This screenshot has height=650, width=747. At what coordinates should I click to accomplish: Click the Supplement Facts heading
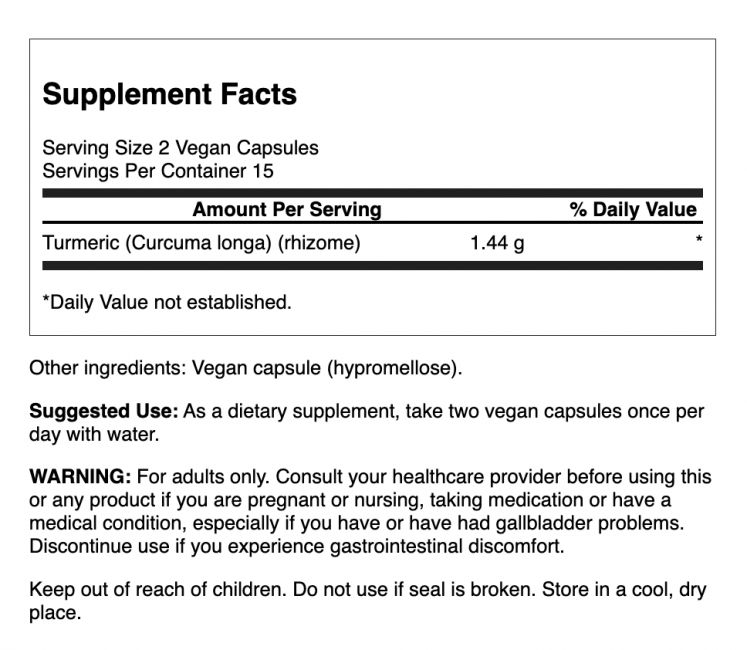coord(169,95)
